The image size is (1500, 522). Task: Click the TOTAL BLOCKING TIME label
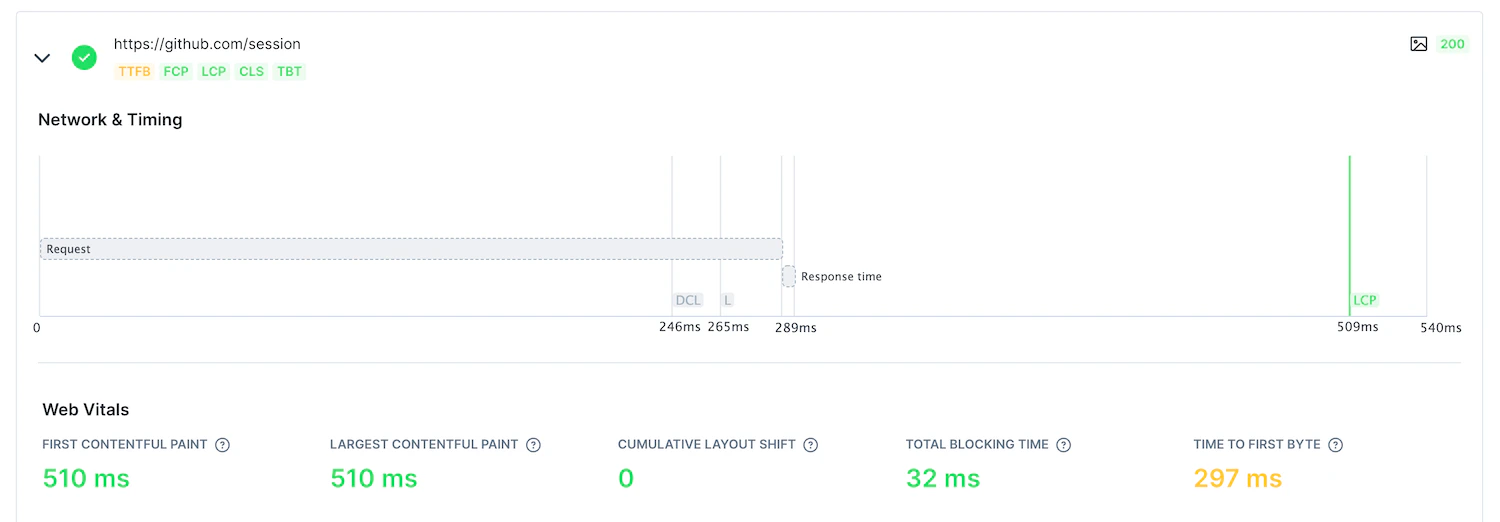tap(977, 445)
